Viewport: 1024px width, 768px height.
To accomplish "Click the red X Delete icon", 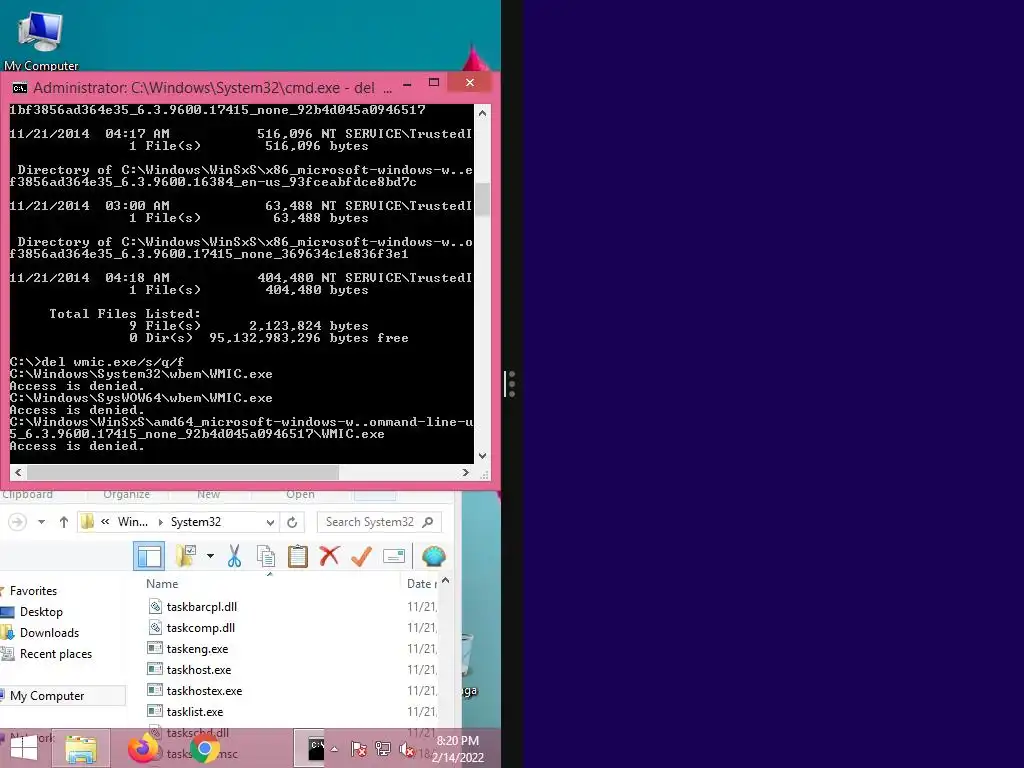I will (329, 556).
